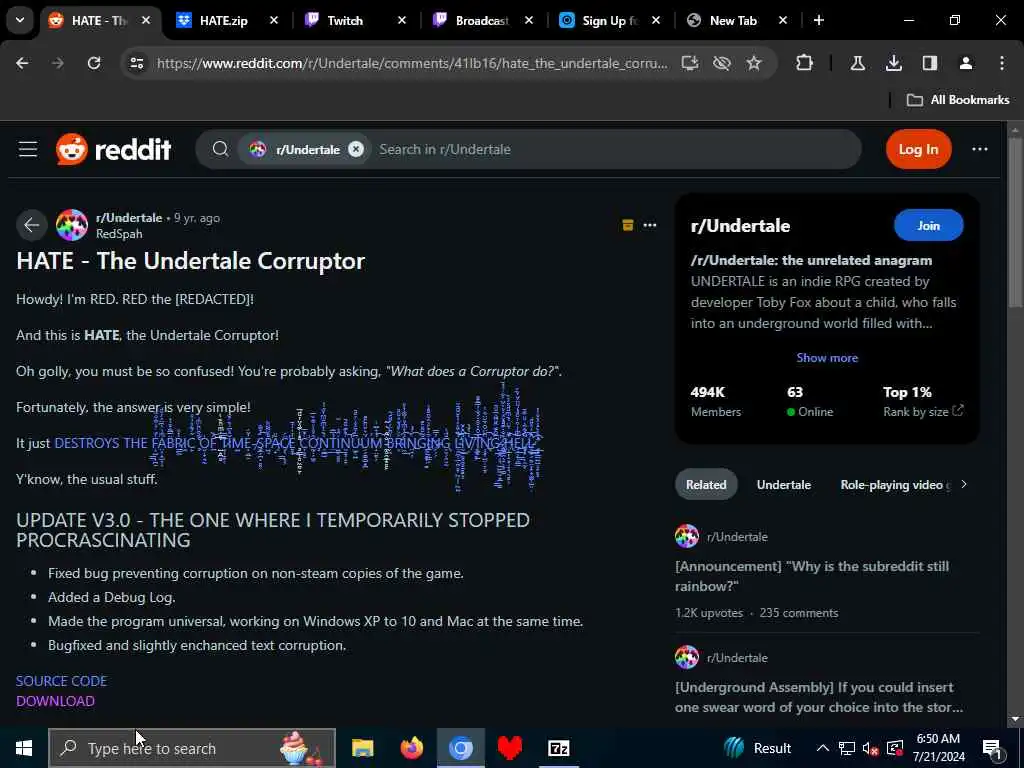Toggle the browser side panel
The width and height of the screenshot is (1024, 768).
tap(929, 63)
